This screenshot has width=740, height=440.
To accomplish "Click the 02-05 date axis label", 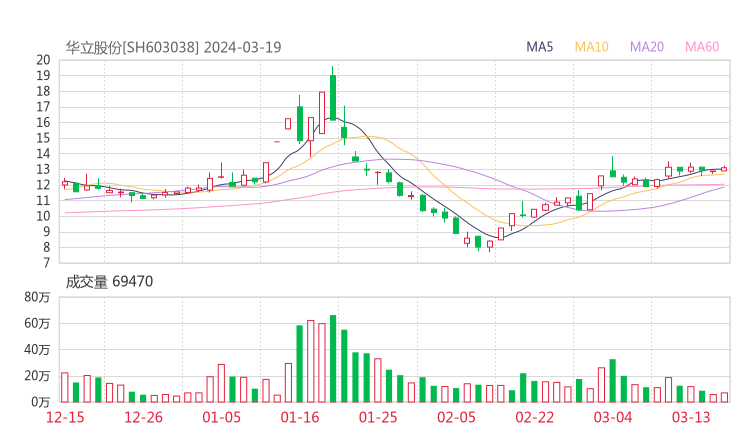I will (x=456, y=417).
